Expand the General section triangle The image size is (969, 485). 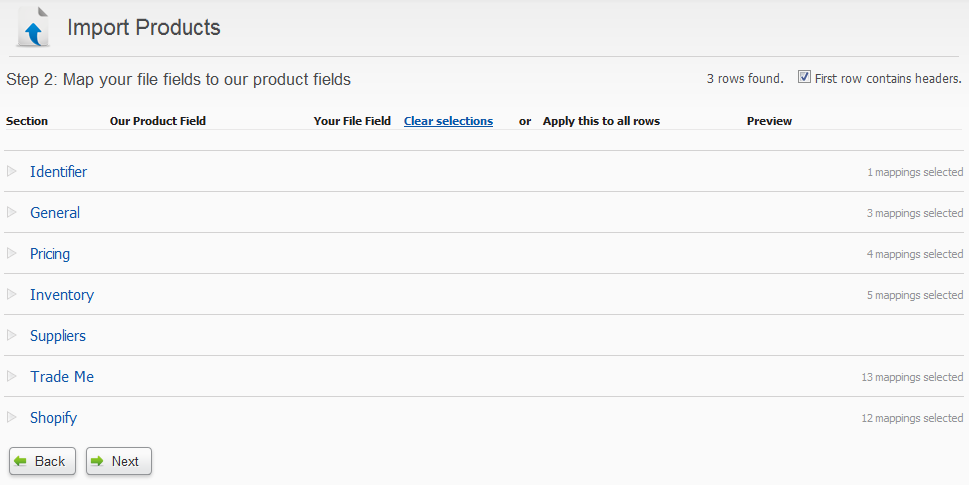point(12,212)
